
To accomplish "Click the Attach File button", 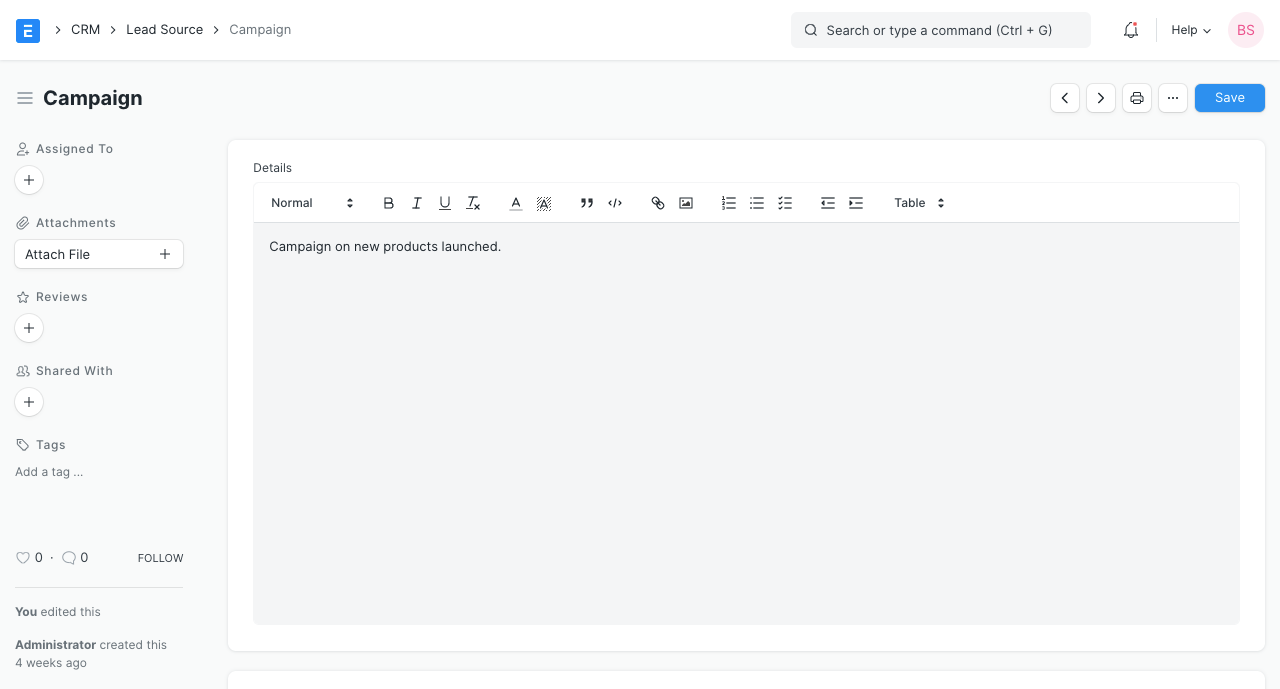I will (x=99, y=254).
